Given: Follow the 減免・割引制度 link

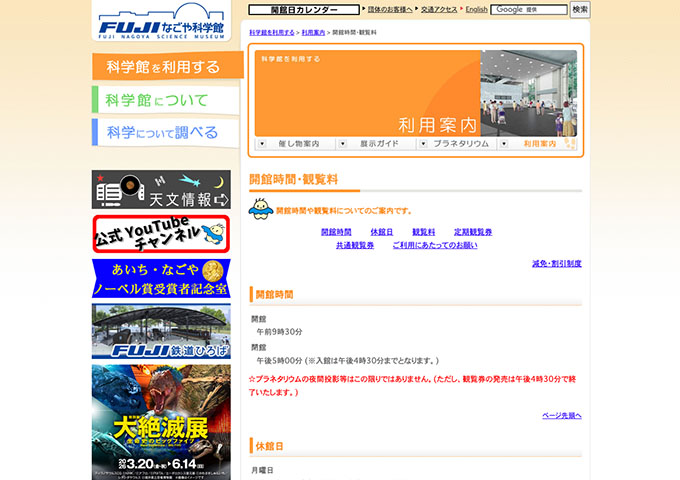Looking at the screenshot, I should (556, 264).
